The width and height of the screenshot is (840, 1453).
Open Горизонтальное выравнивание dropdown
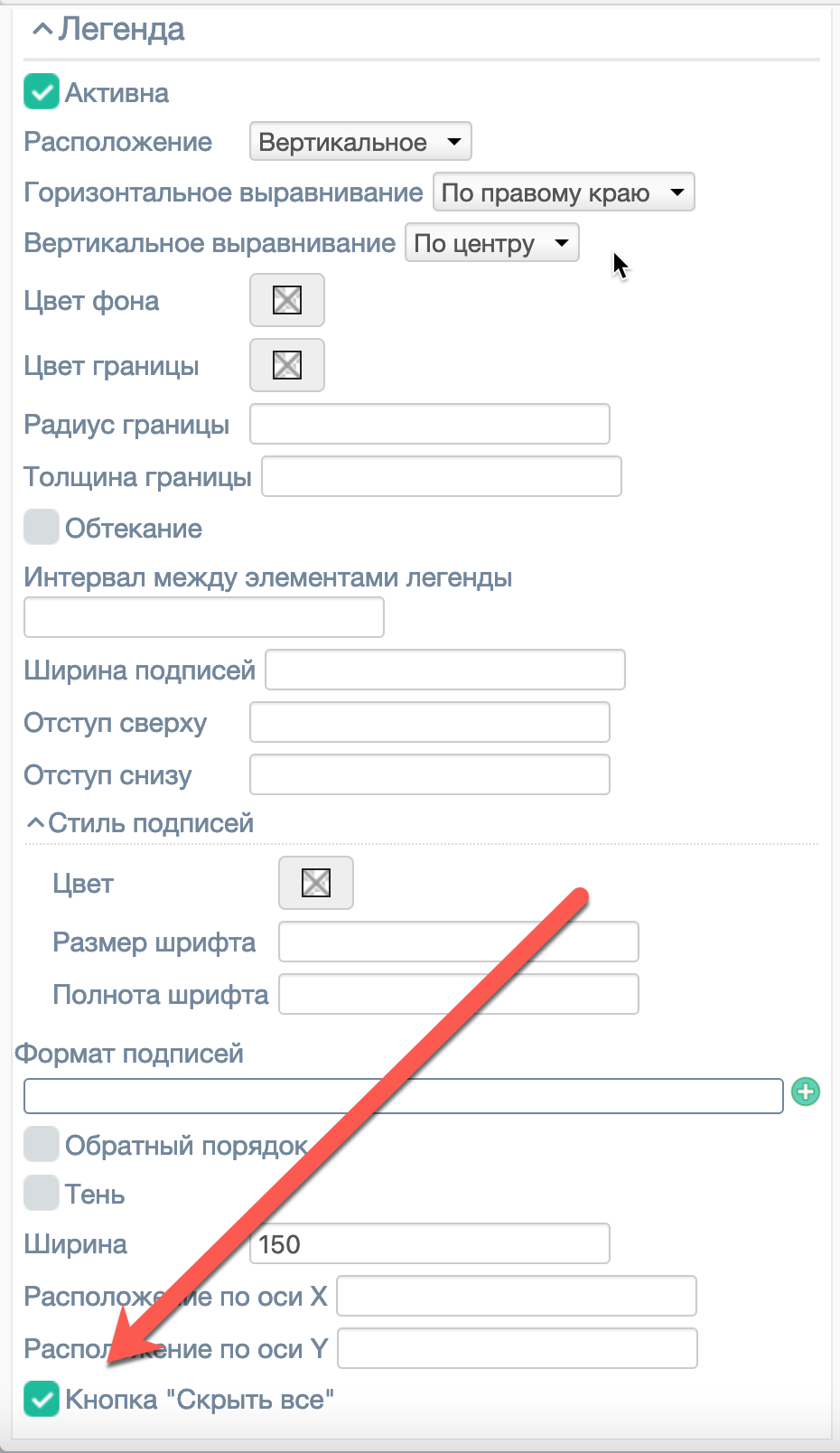[x=564, y=192]
